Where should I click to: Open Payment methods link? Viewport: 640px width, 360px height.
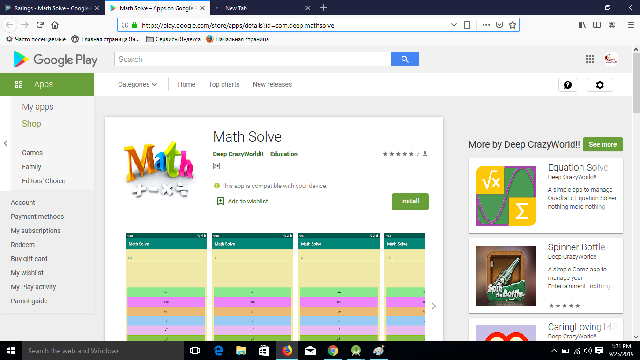[37, 216]
